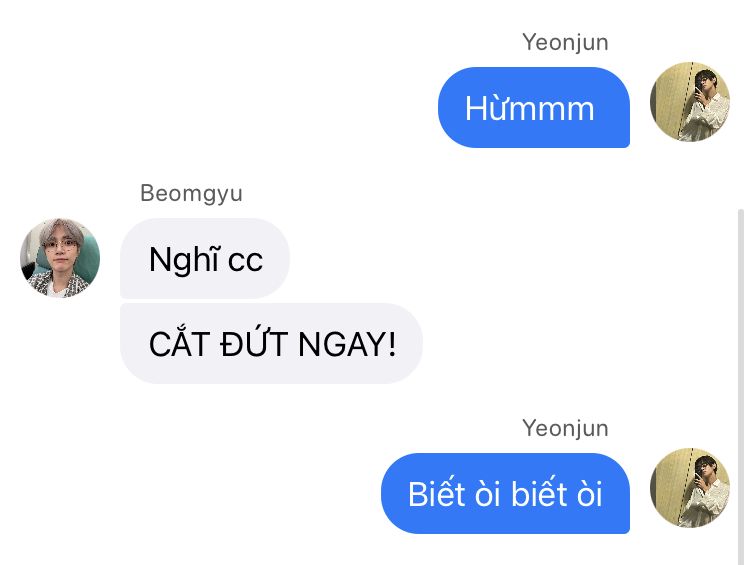
Task: Select the gray Nghĩ cc message bubble
Action: pyautogui.click(x=205, y=259)
